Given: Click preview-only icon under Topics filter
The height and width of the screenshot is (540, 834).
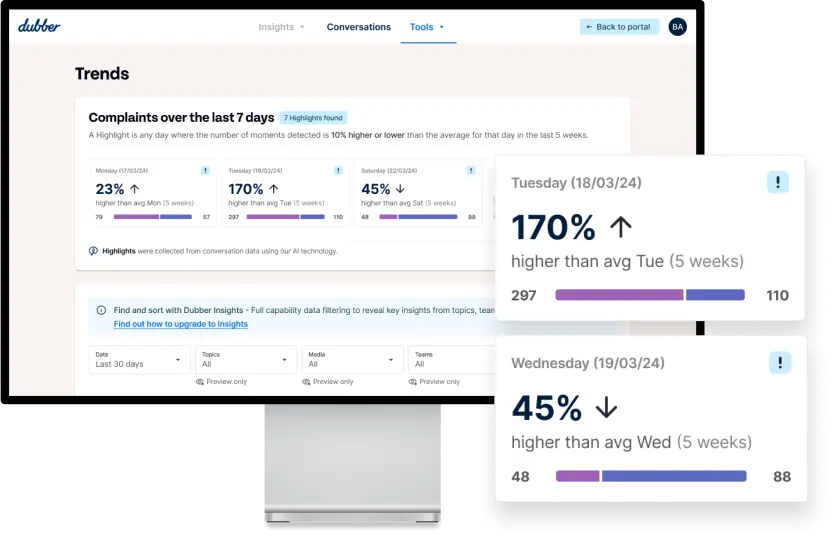Looking at the screenshot, I should 200,382.
